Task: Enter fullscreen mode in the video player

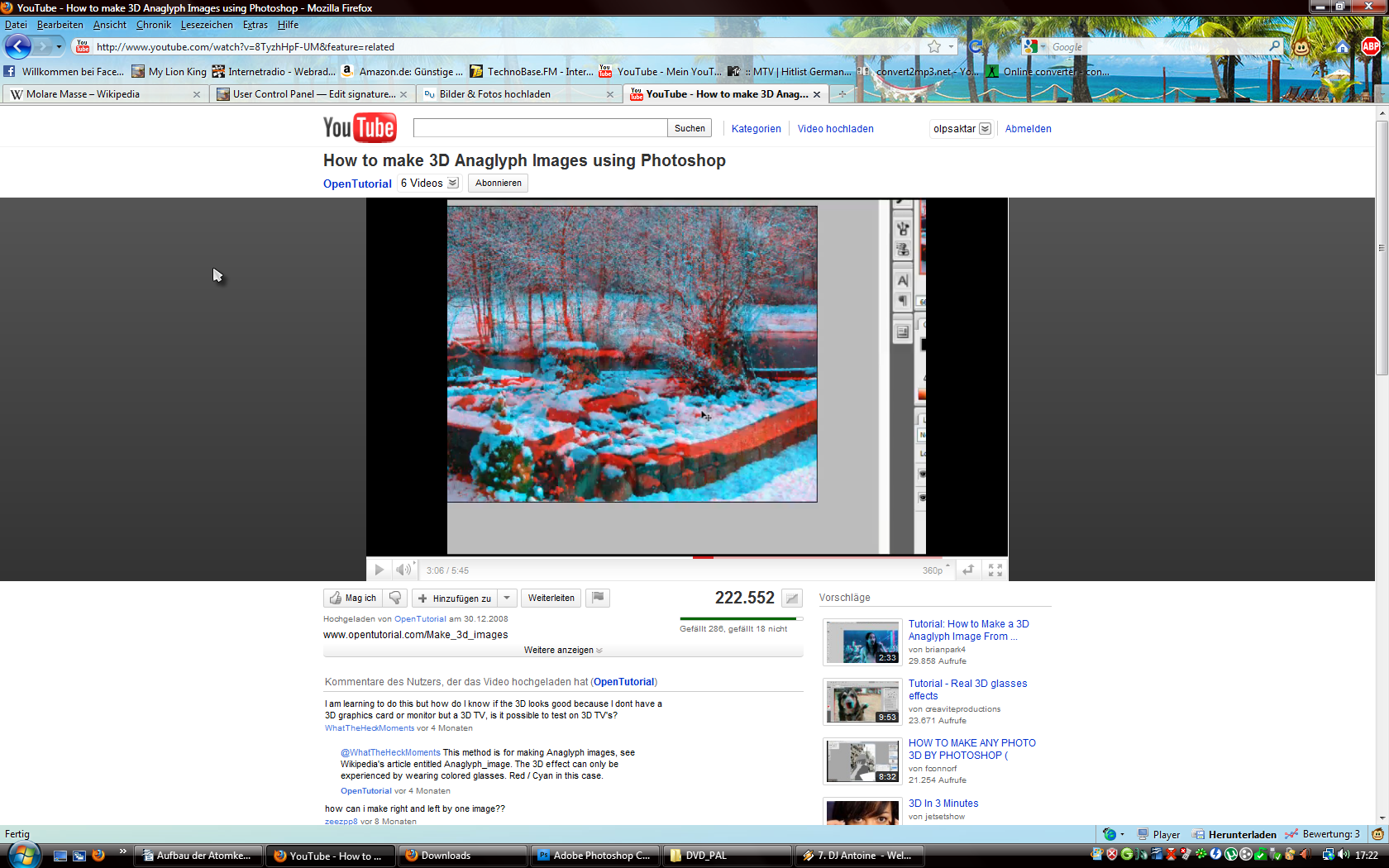Action: click(x=995, y=570)
